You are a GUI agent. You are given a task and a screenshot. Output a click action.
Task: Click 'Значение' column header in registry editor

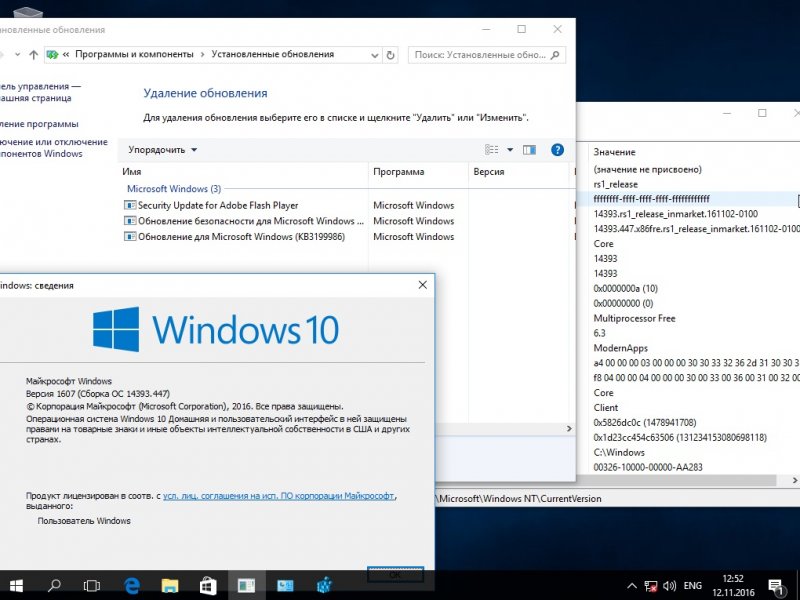614,152
